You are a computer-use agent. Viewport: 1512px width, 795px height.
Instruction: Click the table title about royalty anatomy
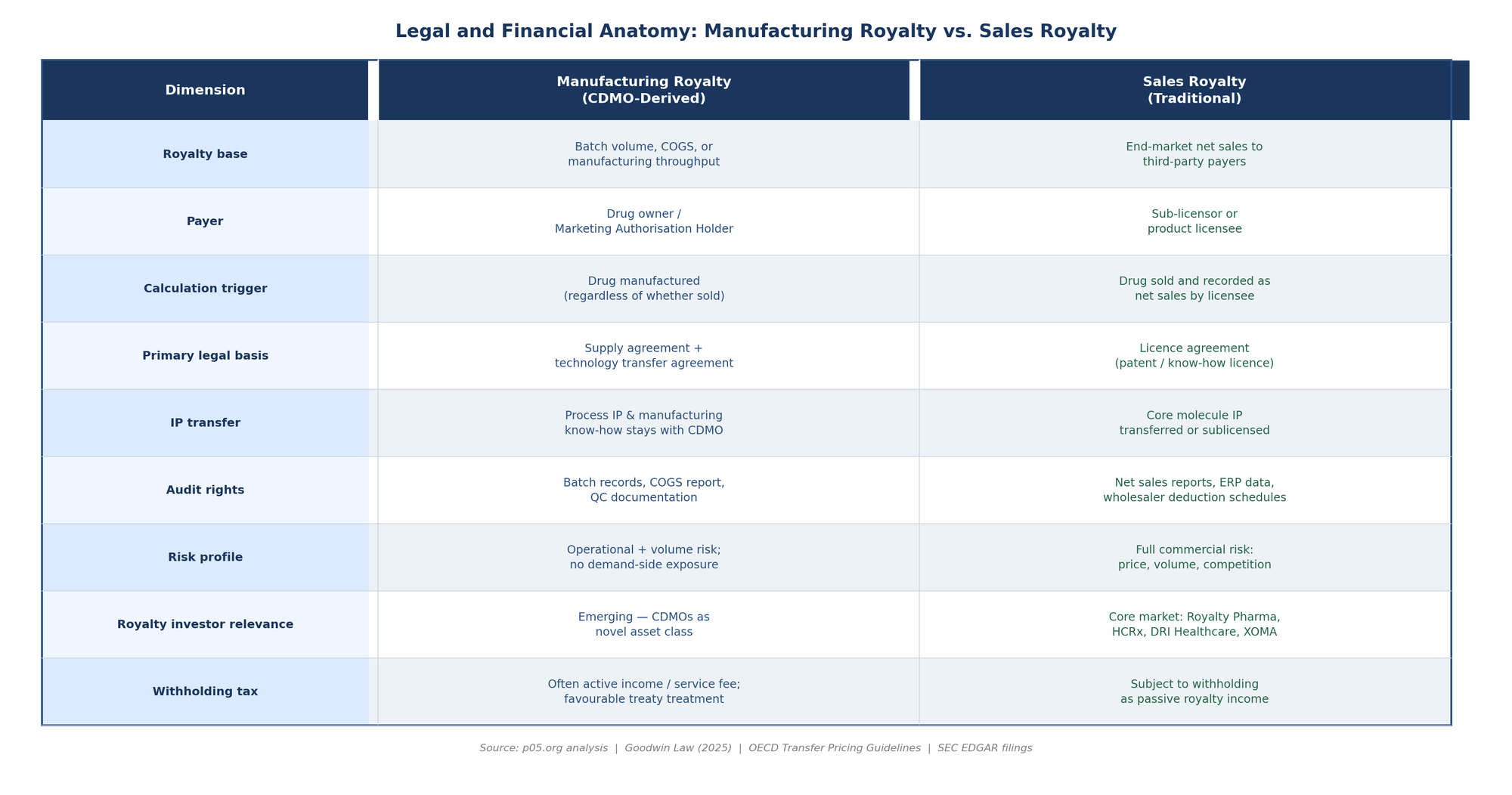[755, 32]
